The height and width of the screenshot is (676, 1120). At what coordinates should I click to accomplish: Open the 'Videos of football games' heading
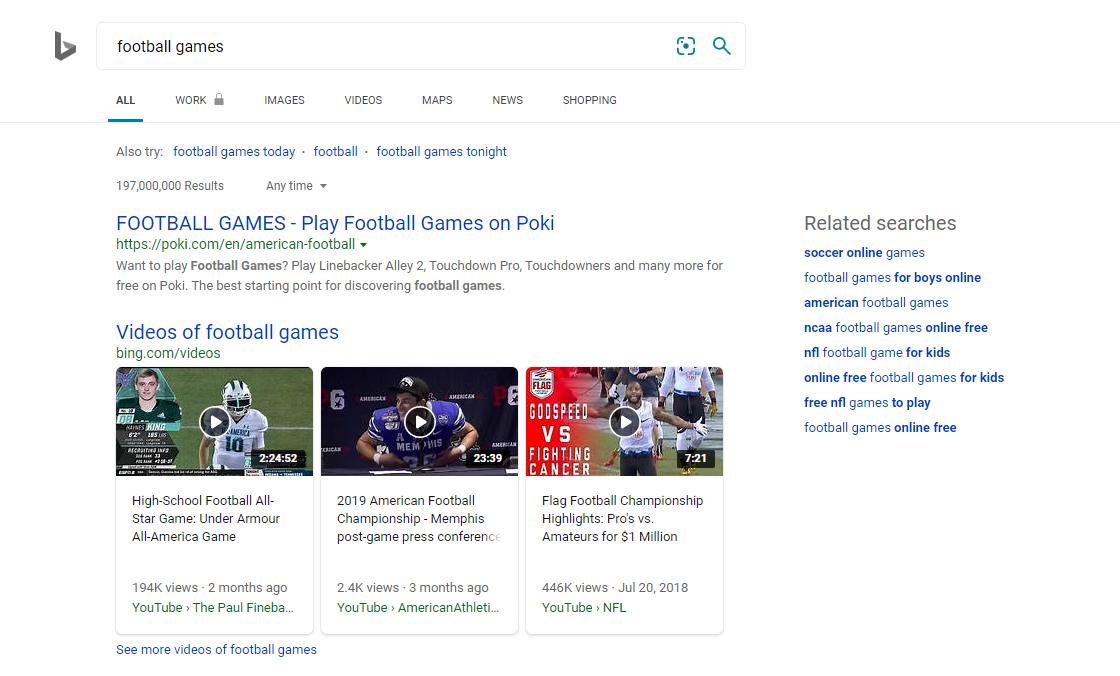click(227, 332)
